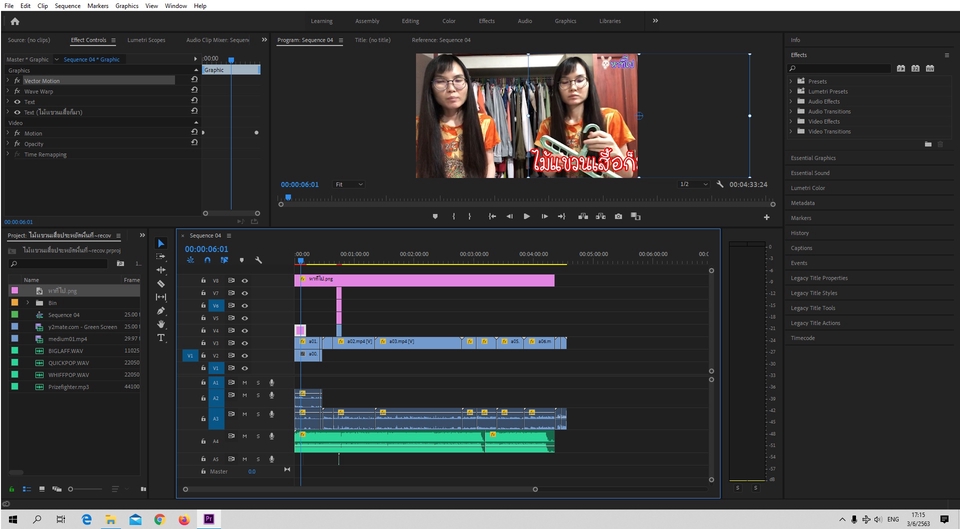Click the Project panel thumbnail zoom slider
960x529 pixels.
(x=86, y=489)
